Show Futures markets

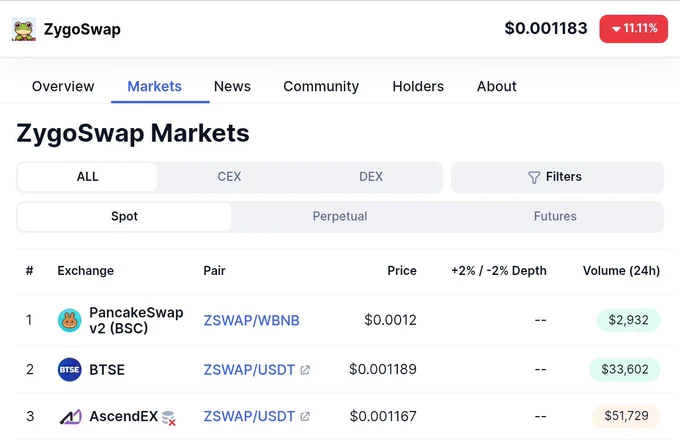[555, 216]
